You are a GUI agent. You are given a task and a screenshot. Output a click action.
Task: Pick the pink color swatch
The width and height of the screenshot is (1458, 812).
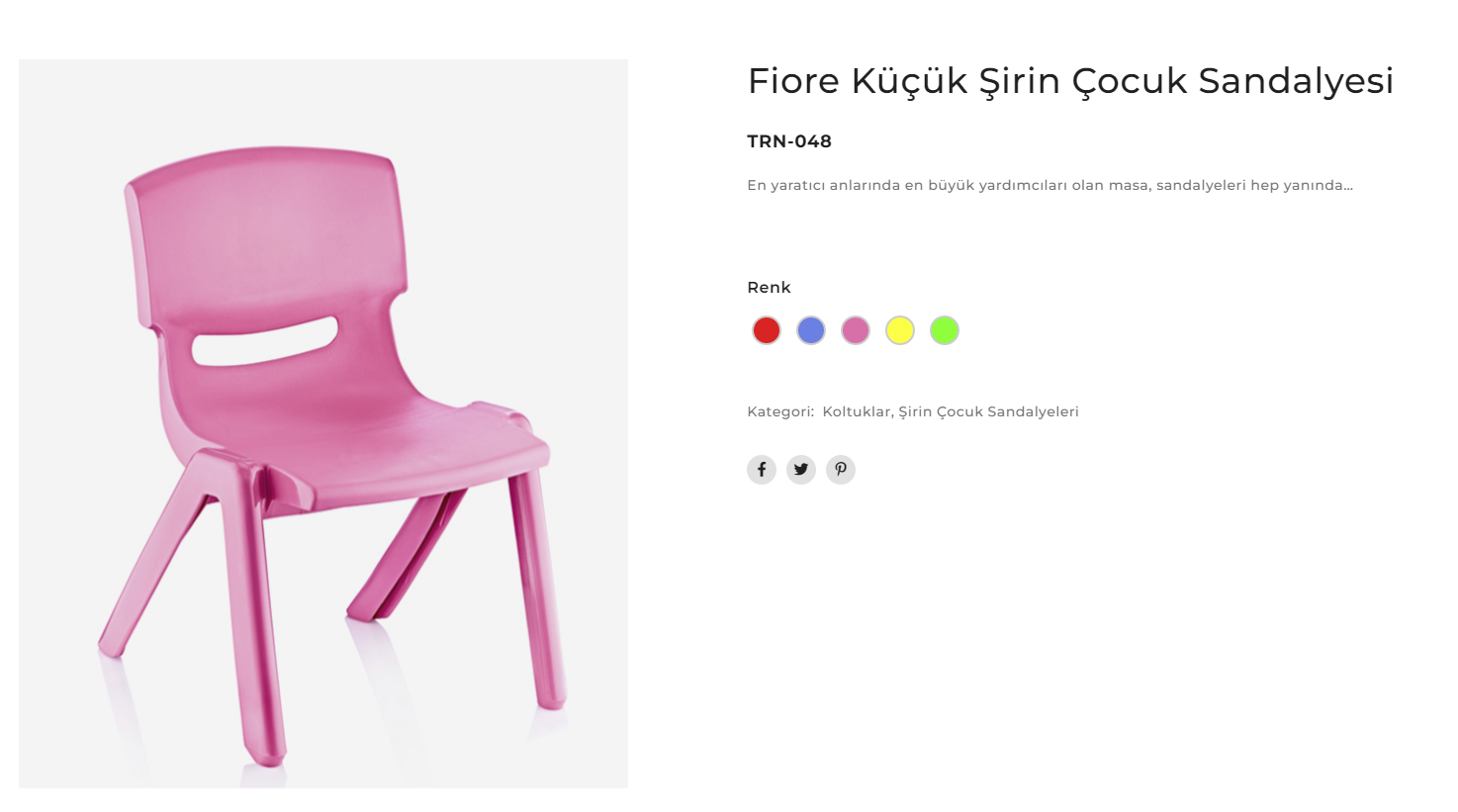click(x=855, y=330)
